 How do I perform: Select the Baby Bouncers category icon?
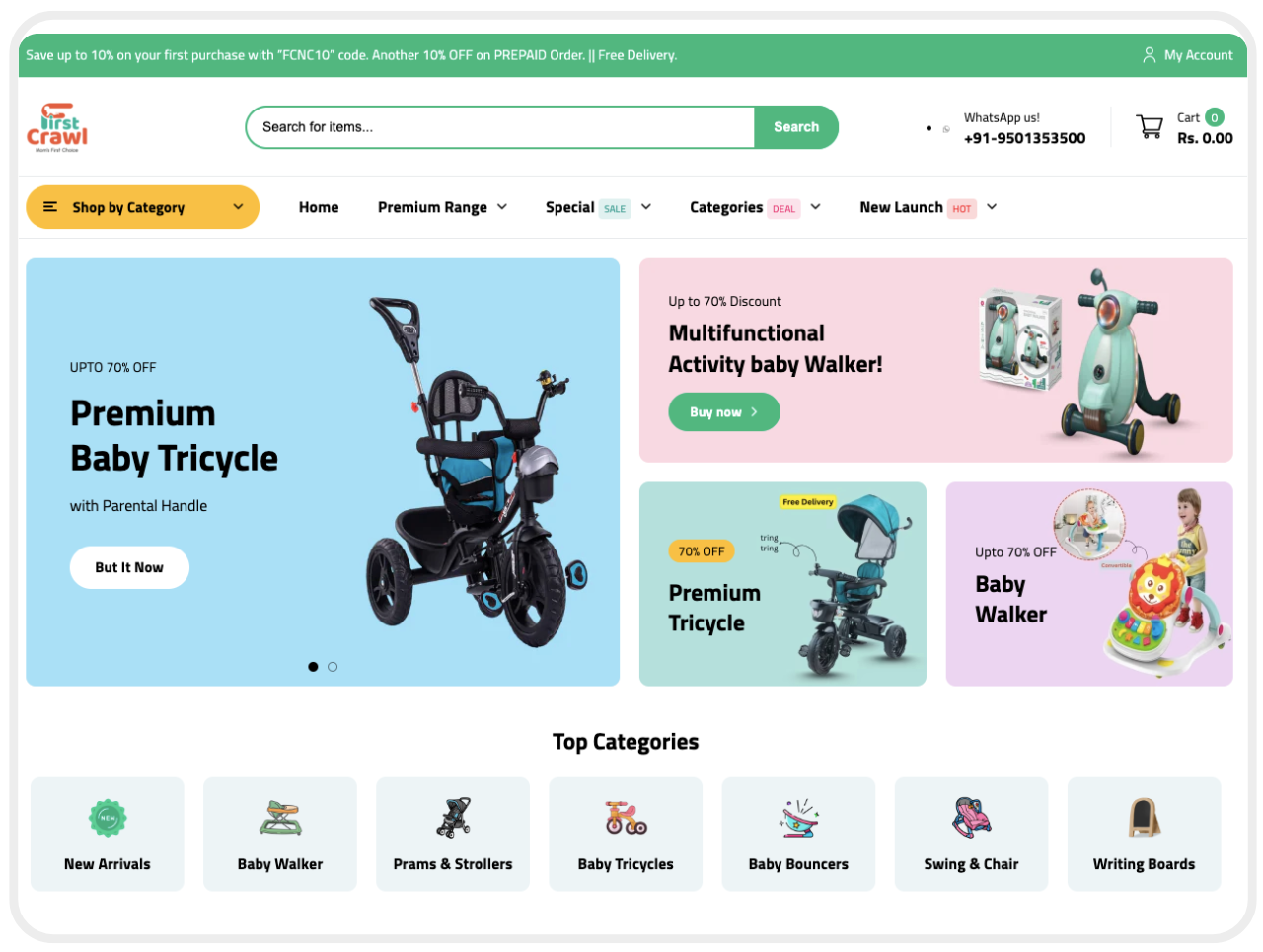[799, 818]
